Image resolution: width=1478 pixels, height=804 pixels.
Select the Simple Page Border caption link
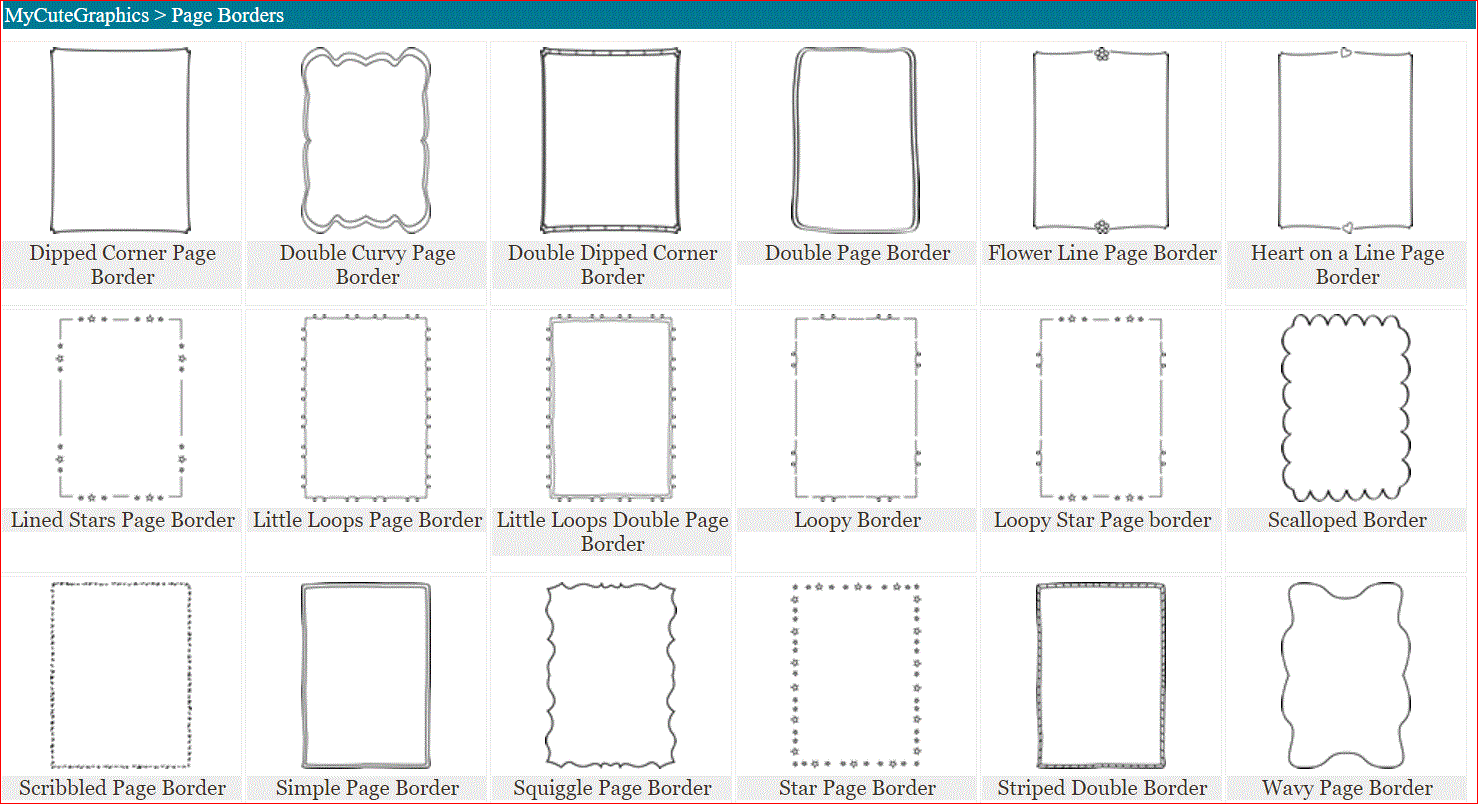(367, 788)
